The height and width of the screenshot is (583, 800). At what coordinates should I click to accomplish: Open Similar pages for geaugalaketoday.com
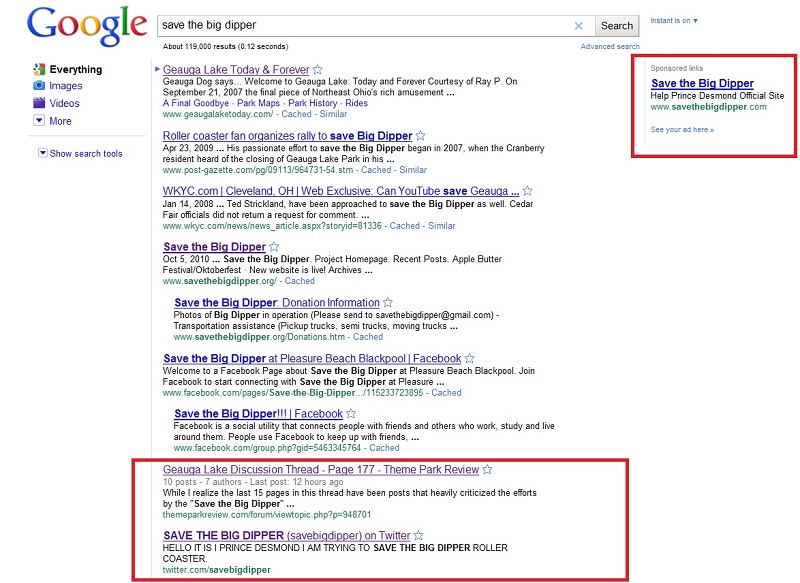coord(333,114)
